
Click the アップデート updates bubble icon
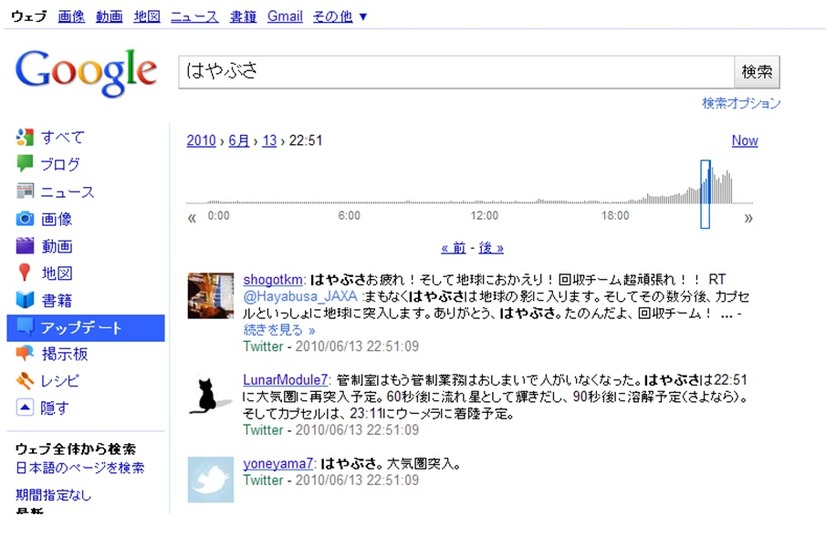[25, 327]
